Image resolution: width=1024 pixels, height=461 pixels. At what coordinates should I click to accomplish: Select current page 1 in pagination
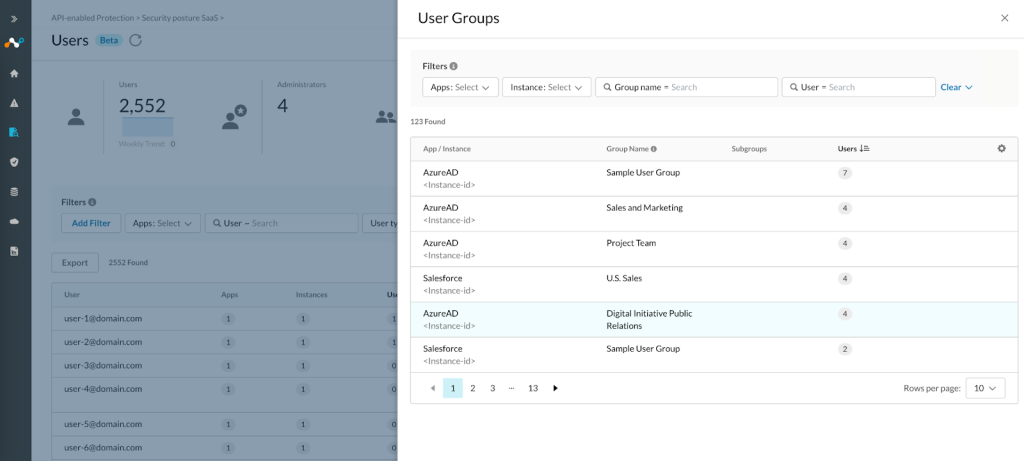point(453,388)
